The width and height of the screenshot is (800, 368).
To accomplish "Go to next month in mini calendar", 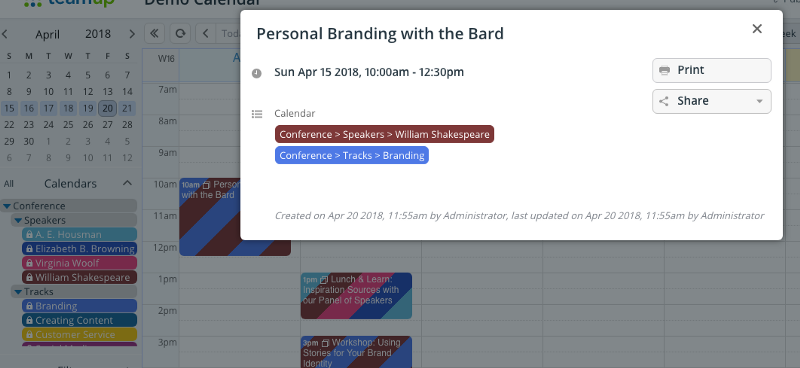I will point(132,34).
